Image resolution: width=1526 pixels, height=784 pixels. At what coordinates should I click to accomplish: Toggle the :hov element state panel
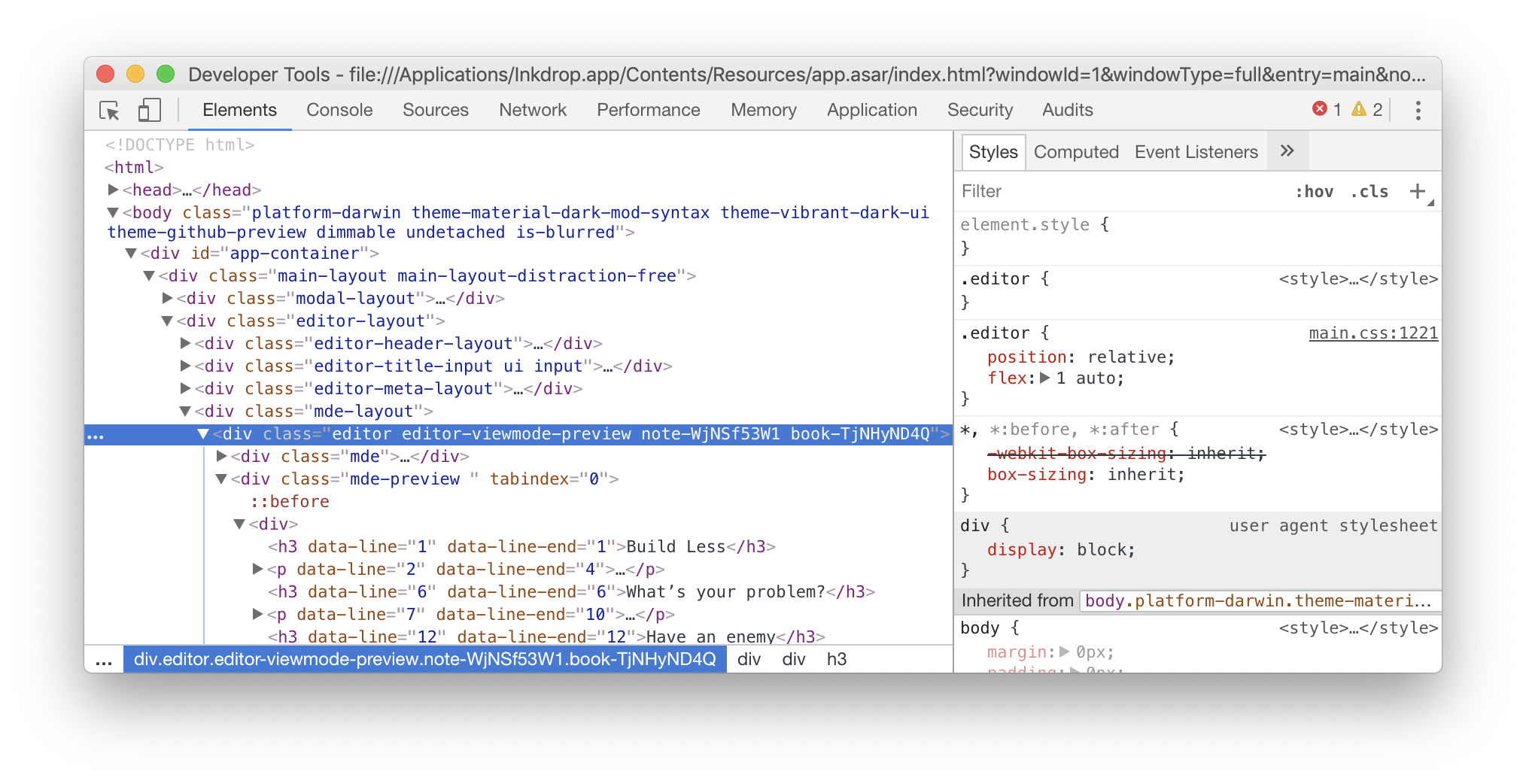(1314, 192)
